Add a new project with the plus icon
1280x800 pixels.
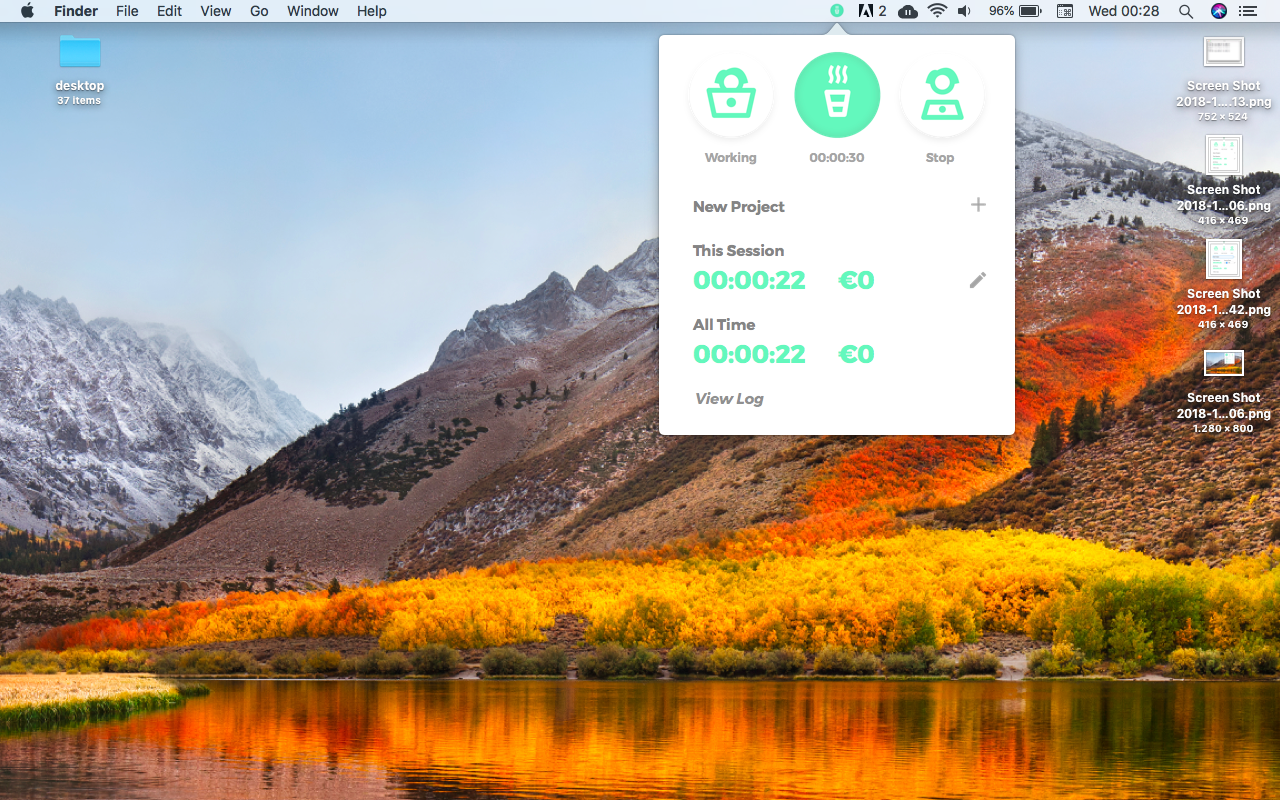click(978, 205)
